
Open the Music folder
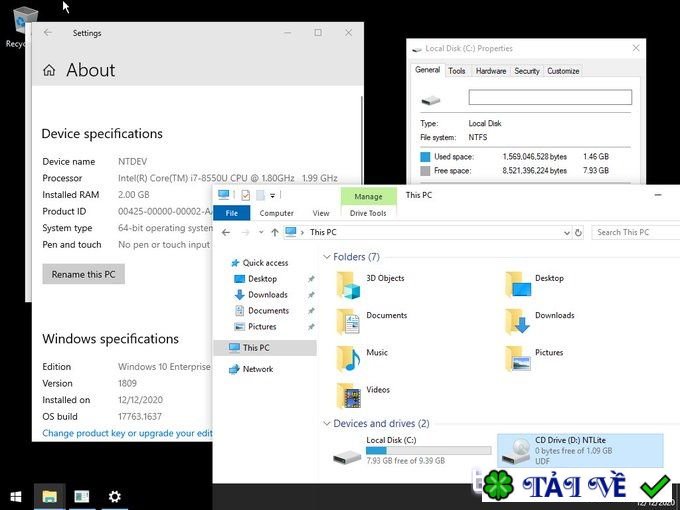click(x=362, y=359)
